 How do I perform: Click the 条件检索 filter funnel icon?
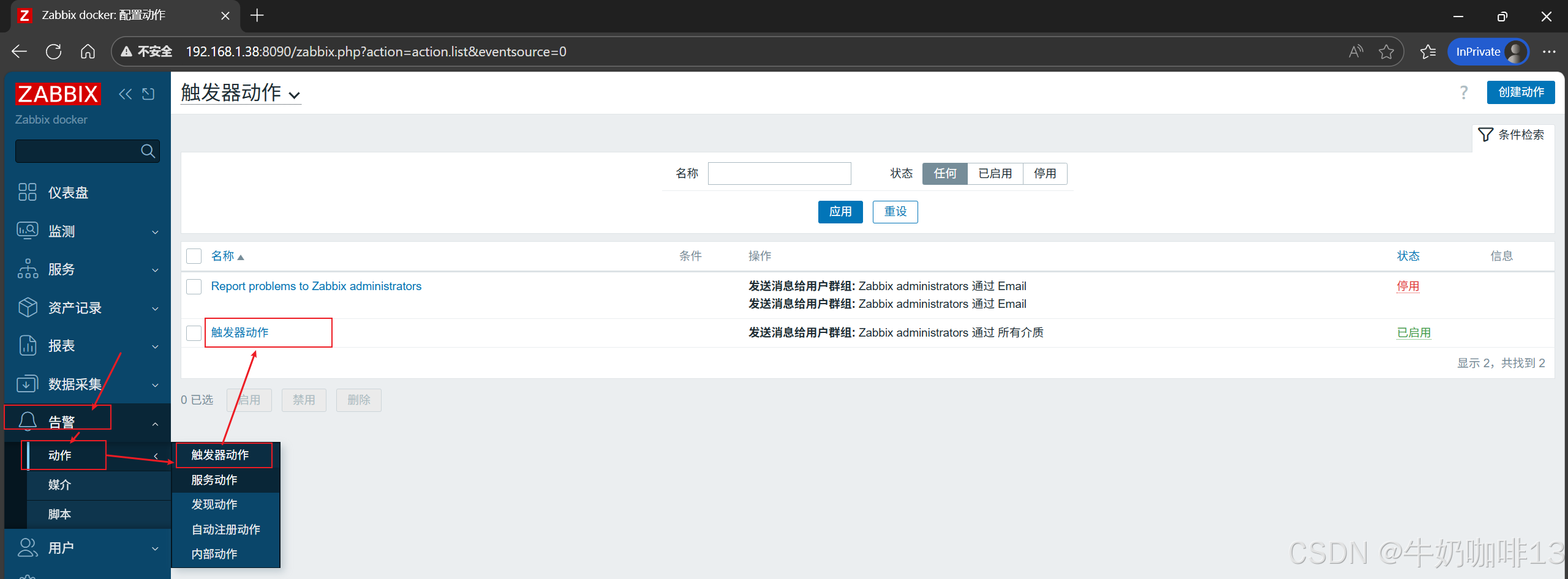pos(1485,135)
